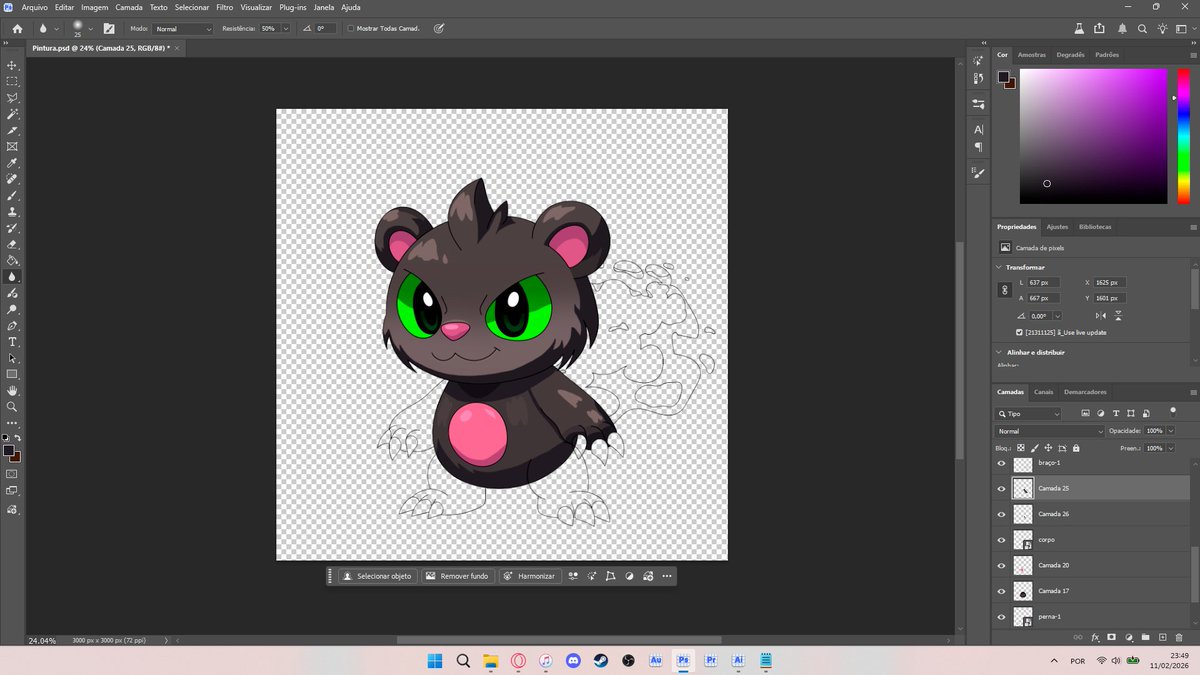Hide the Camada 17 layer
1200x675 pixels.
click(x=1001, y=591)
